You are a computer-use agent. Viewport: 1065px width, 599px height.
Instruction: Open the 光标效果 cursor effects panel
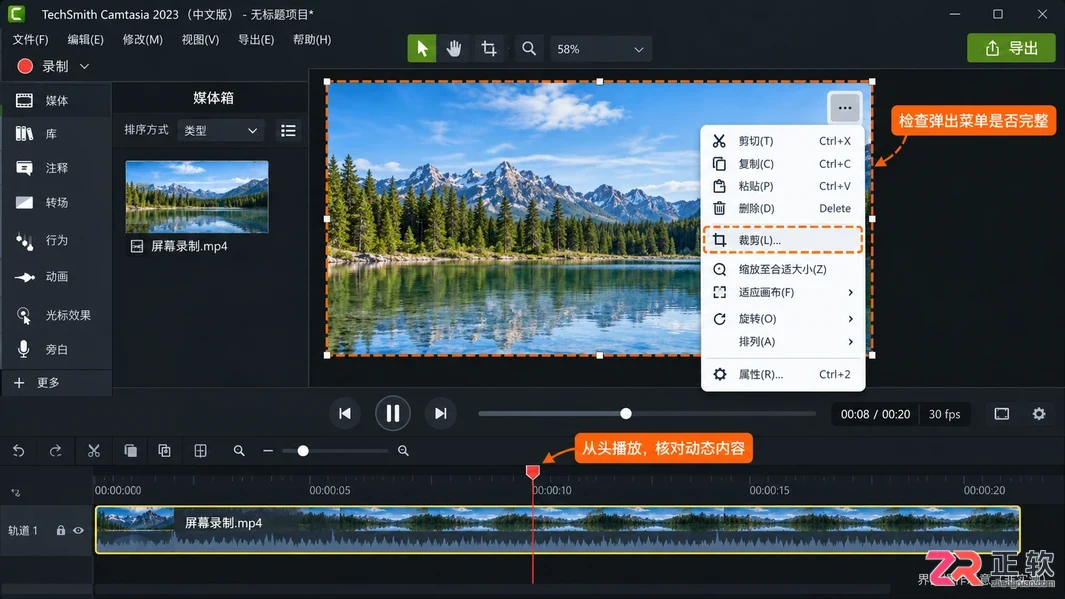click(56, 315)
